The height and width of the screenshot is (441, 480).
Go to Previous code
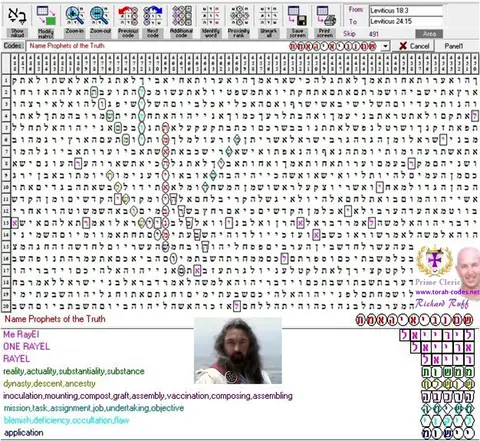(128, 16)
